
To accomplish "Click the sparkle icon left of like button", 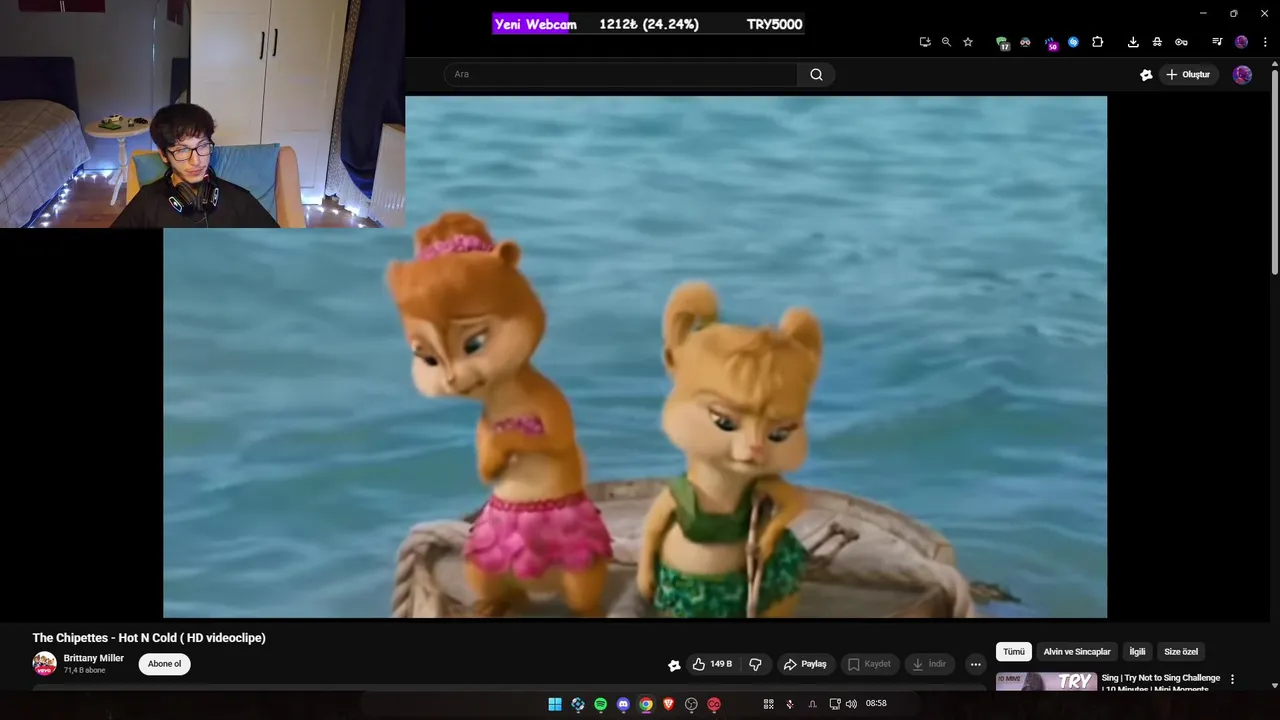I will [x=674, y=665].
